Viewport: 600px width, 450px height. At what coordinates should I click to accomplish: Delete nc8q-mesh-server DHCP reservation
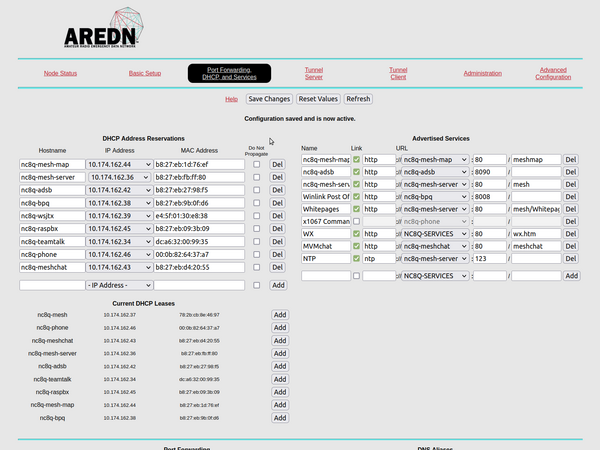coord(277,177)
